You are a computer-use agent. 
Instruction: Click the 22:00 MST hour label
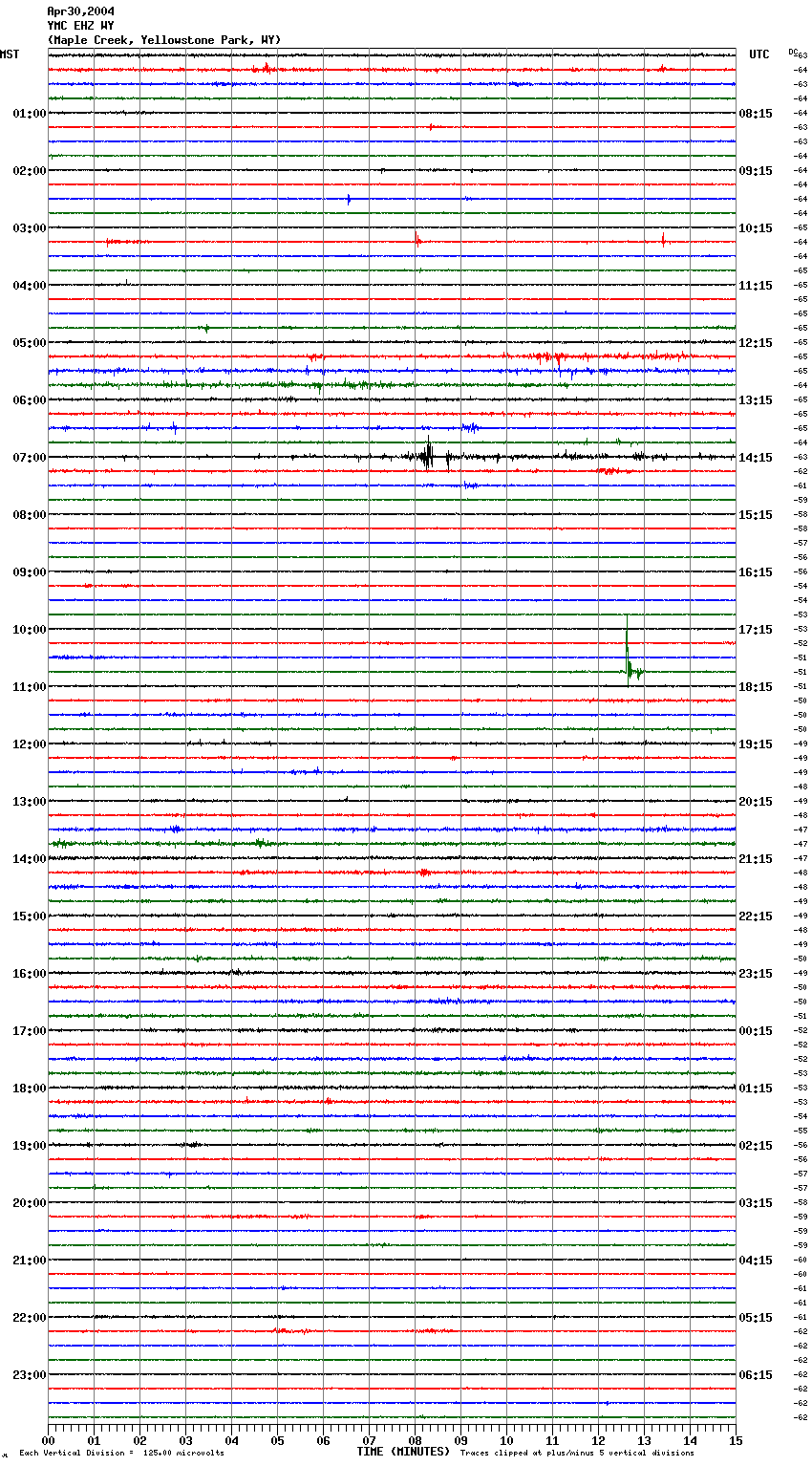[x=30, y=1317]
